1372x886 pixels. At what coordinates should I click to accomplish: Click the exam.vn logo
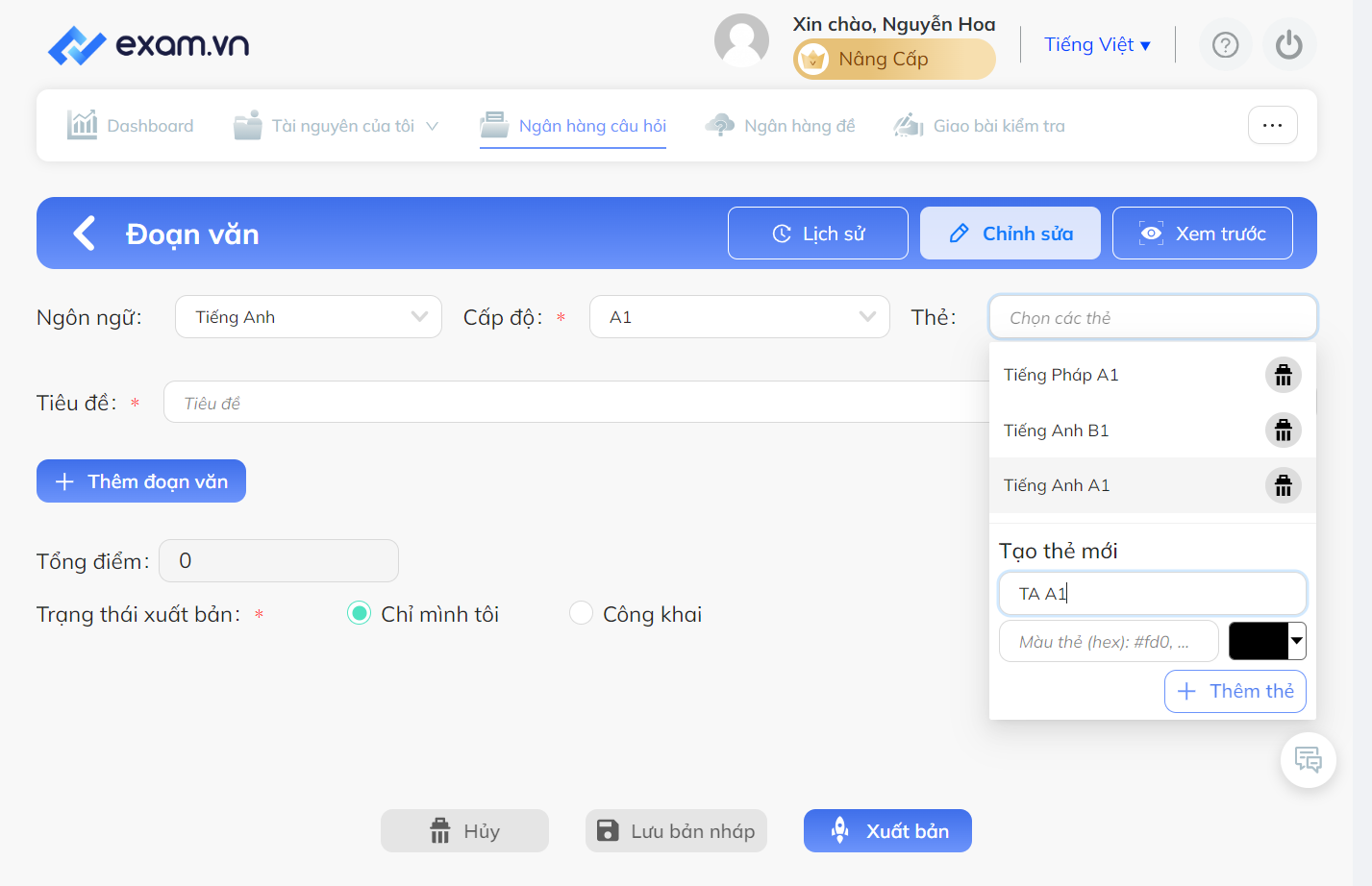tap(148, 45)
